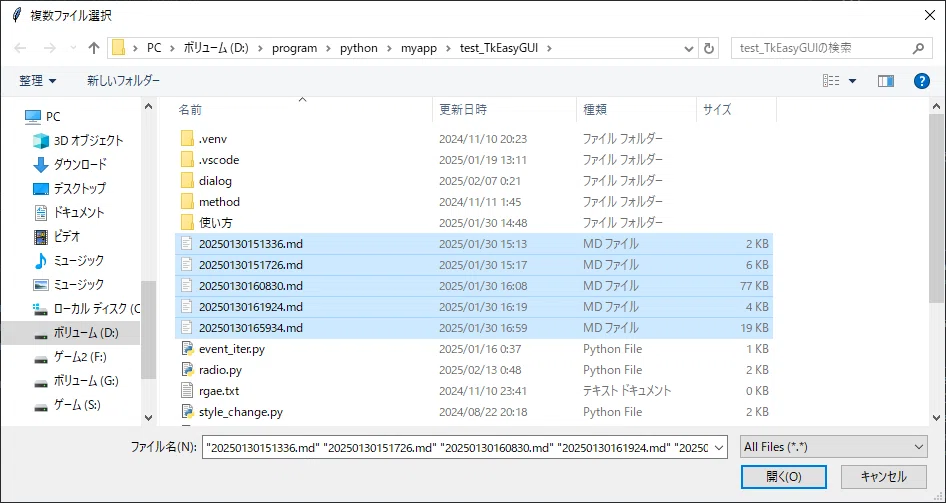
Task: Select PC in the address breadcrumb
Action: [x=154, y=49]
